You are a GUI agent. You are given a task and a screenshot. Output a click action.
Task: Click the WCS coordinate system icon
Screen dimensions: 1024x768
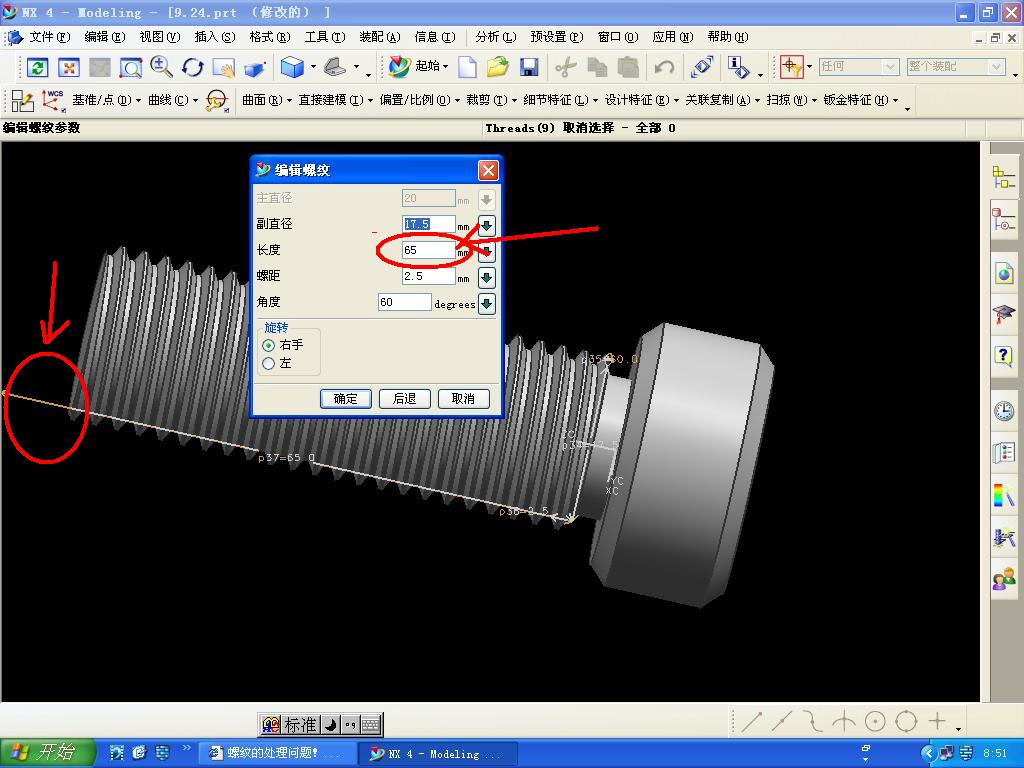click(54, 101)
